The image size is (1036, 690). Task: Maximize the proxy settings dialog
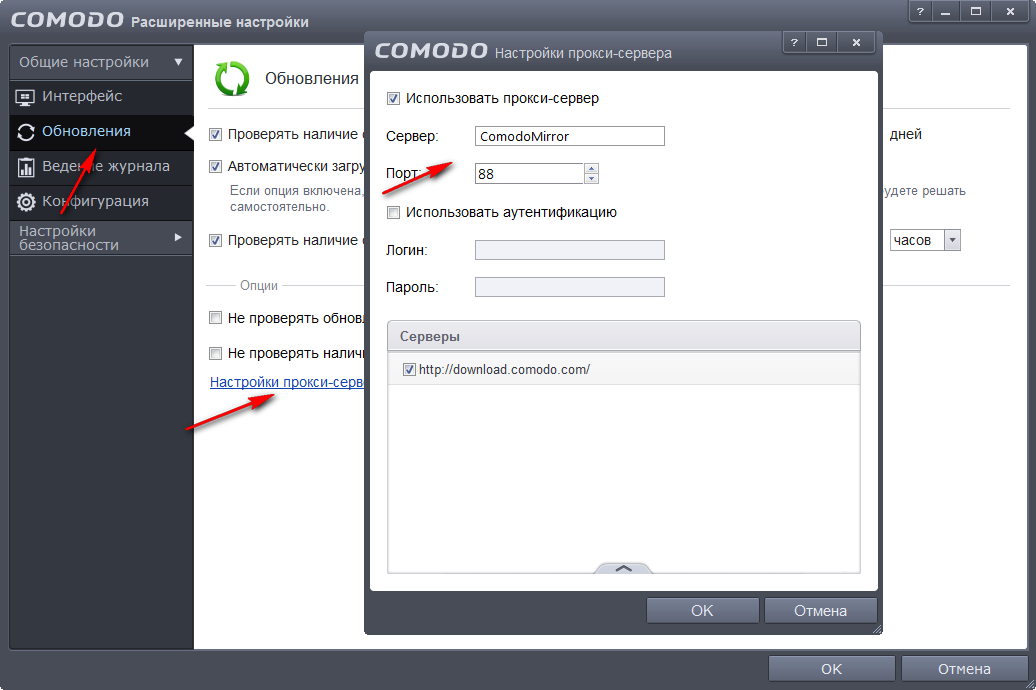(822, 42)
